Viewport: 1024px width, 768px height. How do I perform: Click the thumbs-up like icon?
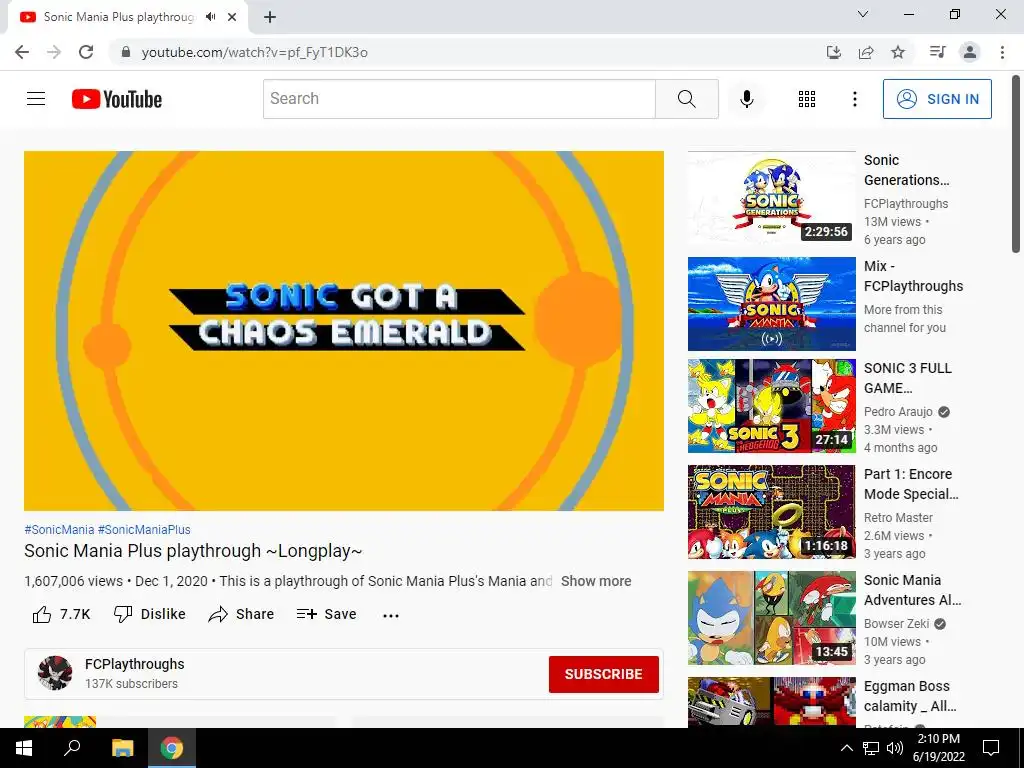[x=42, y=614]
